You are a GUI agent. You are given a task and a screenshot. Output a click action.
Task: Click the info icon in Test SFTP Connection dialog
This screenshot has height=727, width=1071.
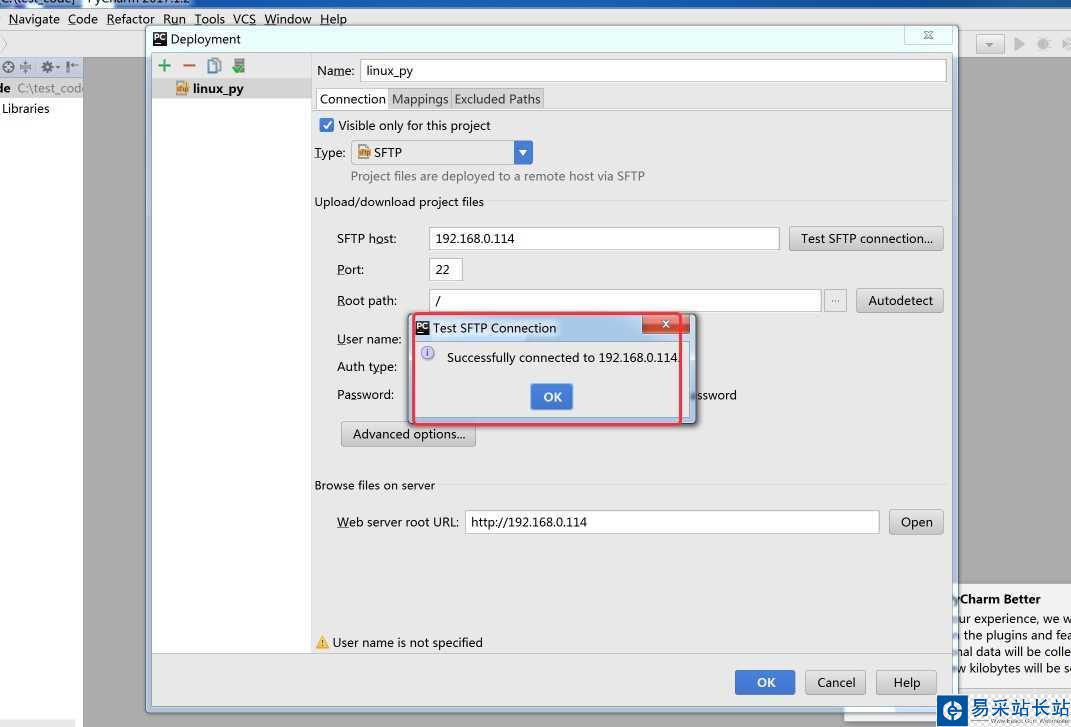pyautogui.click(x=428, y=353)
